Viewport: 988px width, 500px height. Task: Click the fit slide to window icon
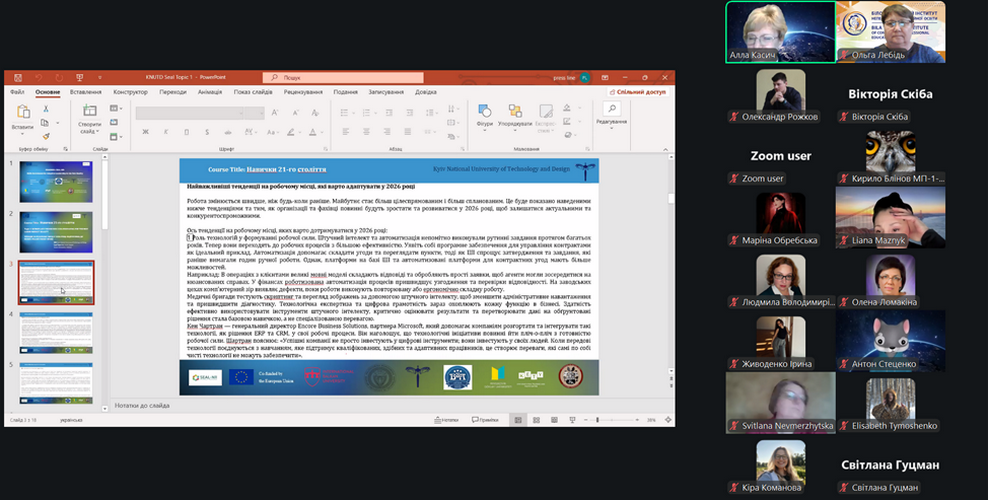[667, 420]
